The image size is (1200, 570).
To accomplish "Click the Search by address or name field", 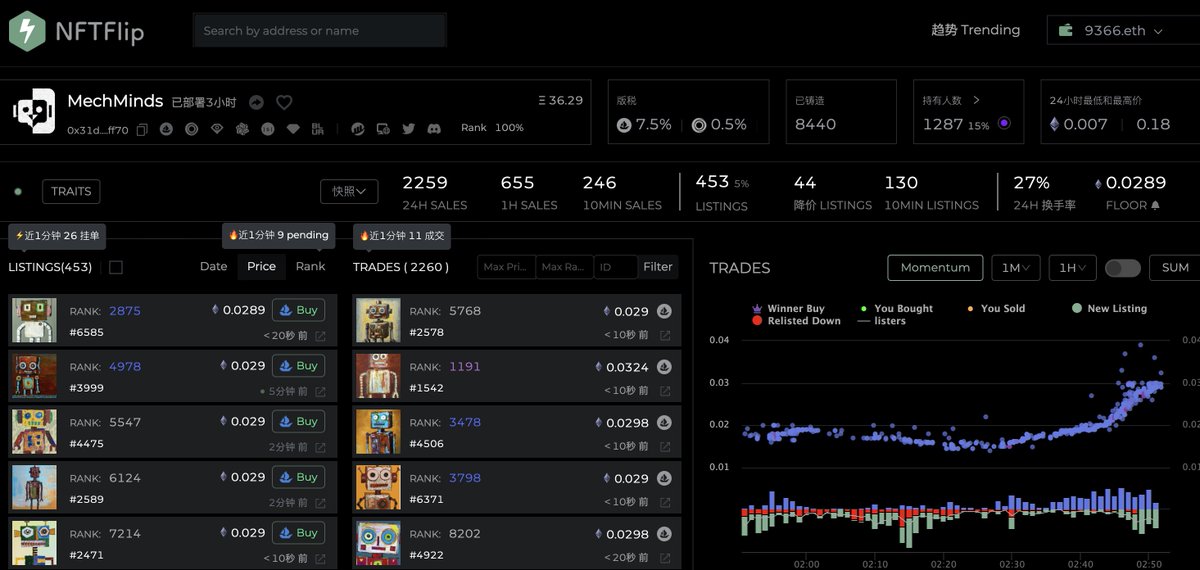I will (319, 30).
